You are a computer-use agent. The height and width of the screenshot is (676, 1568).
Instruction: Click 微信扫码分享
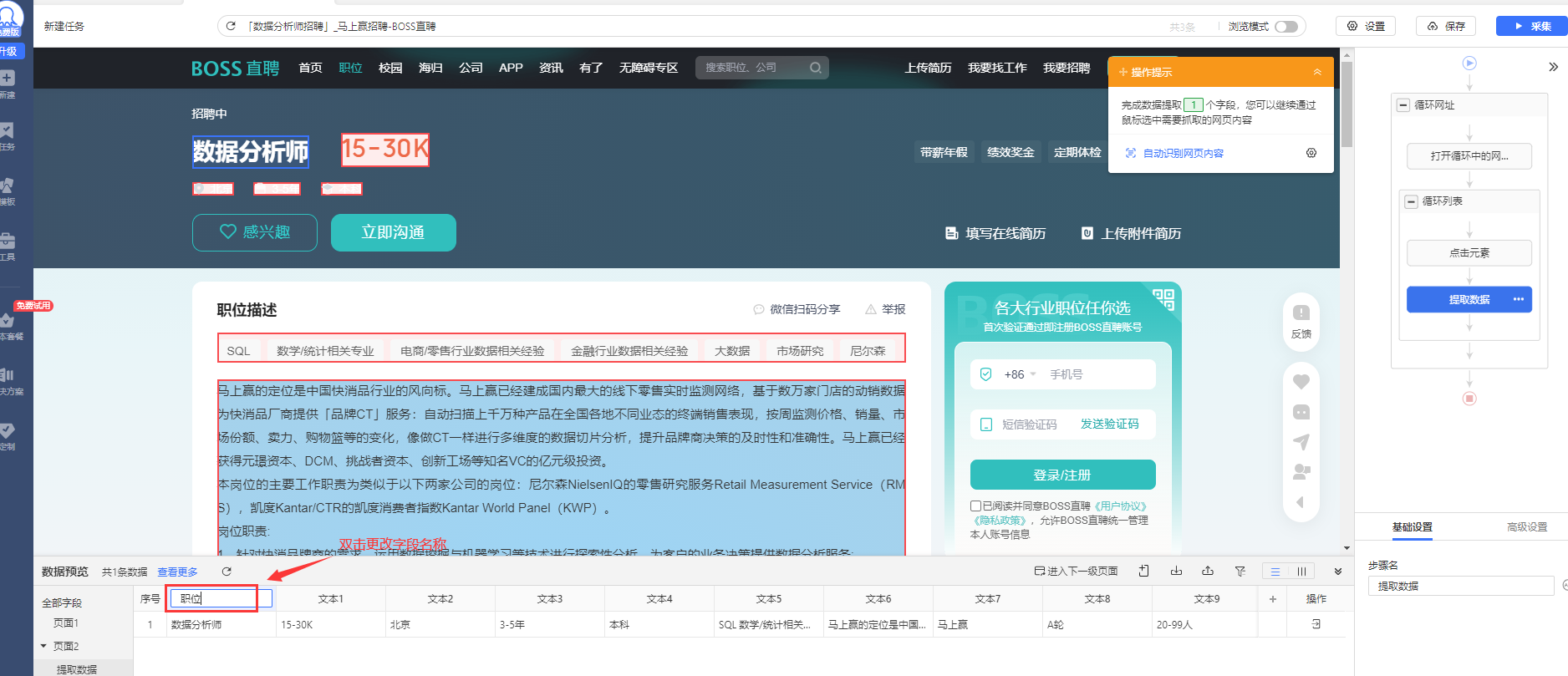pos(797,309)
